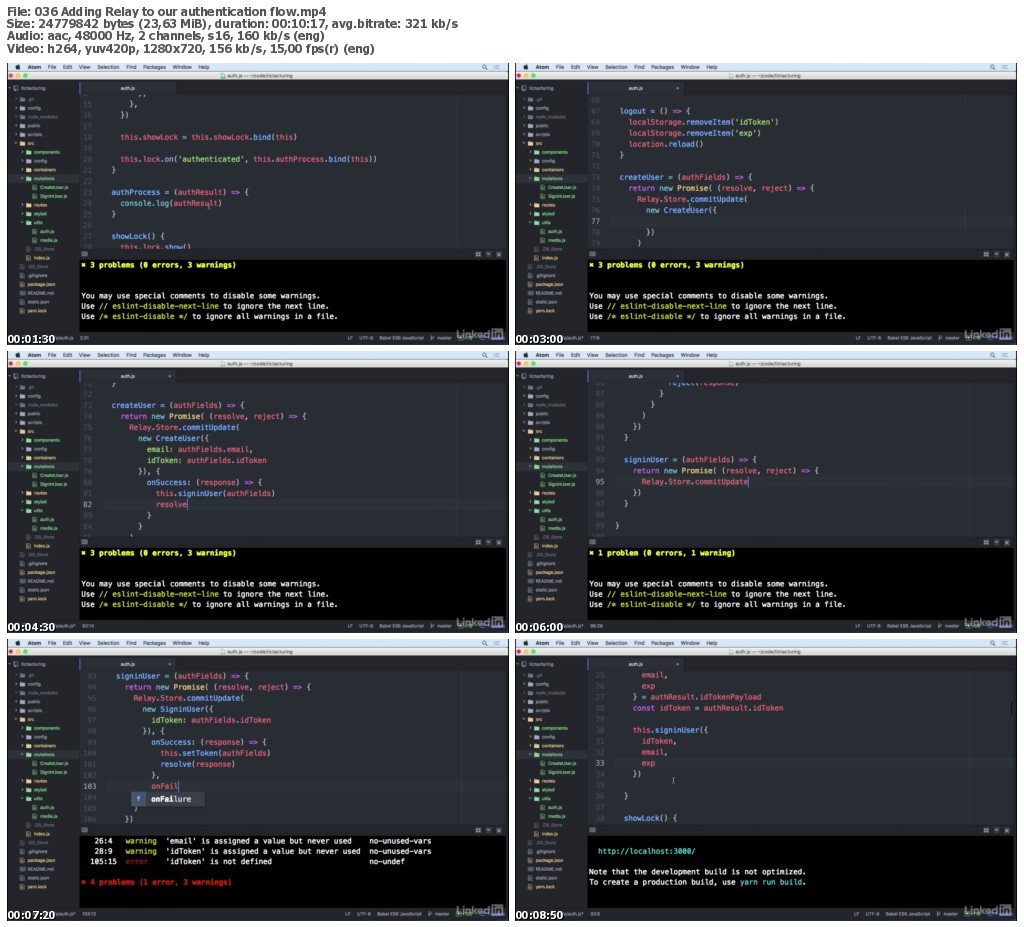Collapse terminal panel chevron in the 00:07:20 frame
Image resolution: width=1024 pixels, height=927 pixels.
[x=488, y=830]
